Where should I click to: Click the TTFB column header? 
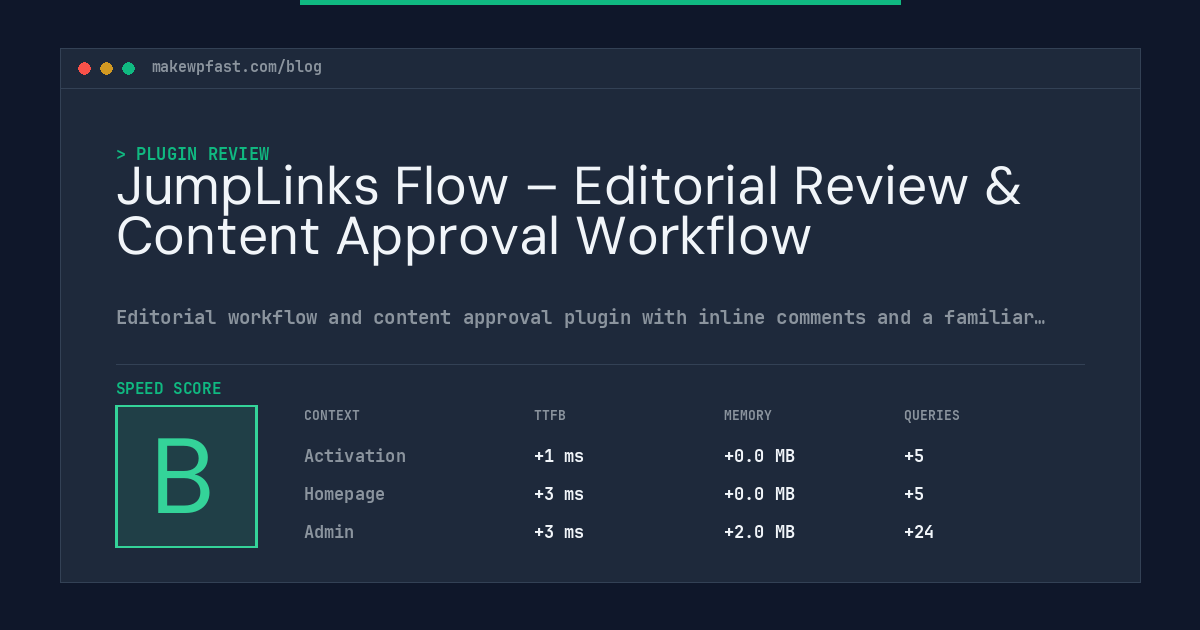click(550, 416)
